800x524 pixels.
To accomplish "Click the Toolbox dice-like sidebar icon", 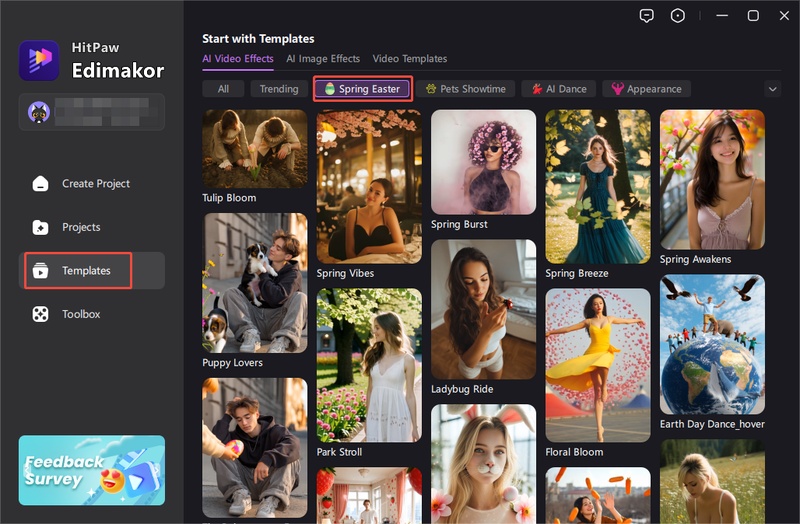I will tap(40, 314).
